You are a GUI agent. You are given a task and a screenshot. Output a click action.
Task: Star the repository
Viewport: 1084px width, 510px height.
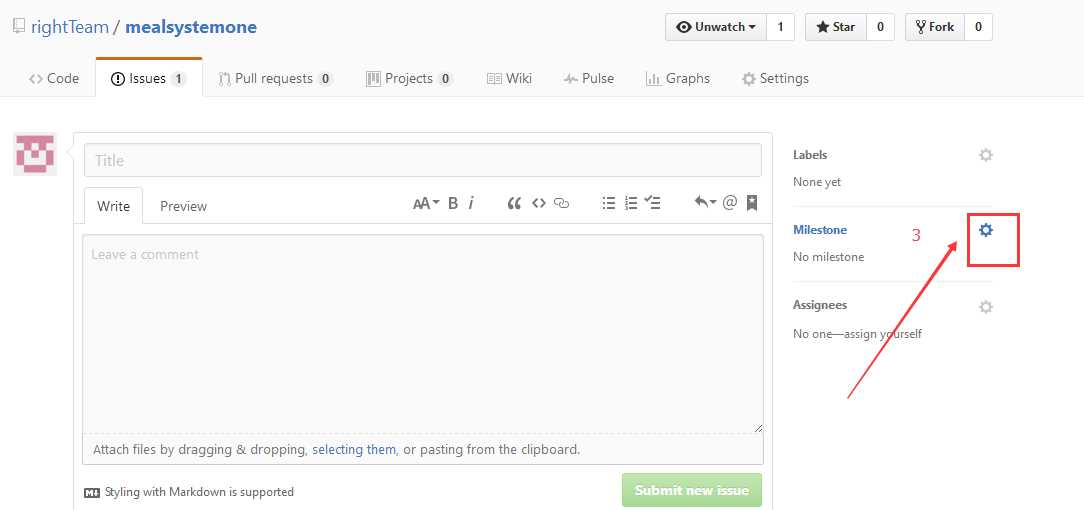[x=836, y=27]
